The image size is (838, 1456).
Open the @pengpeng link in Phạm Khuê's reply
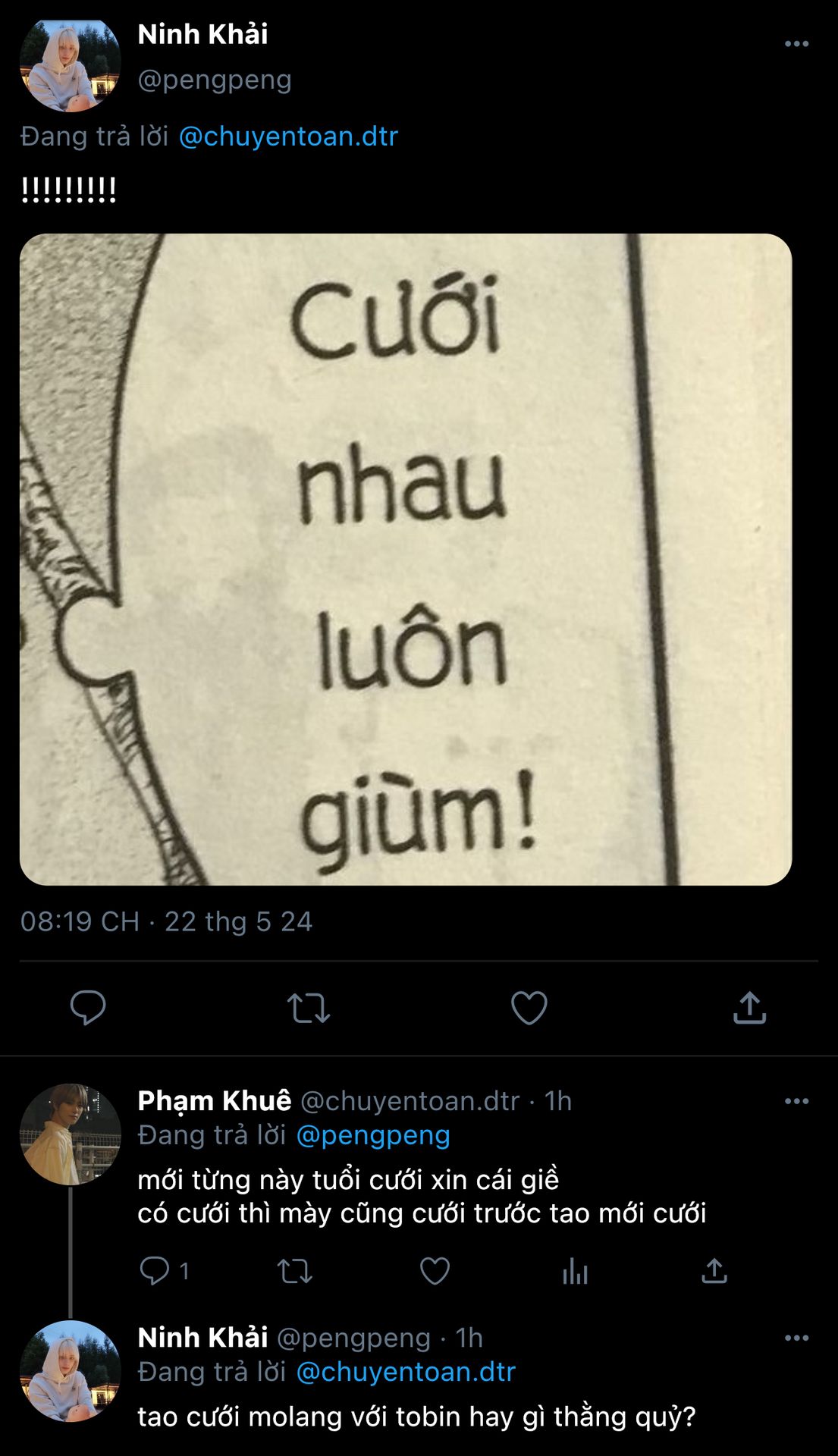(373, 1135)
